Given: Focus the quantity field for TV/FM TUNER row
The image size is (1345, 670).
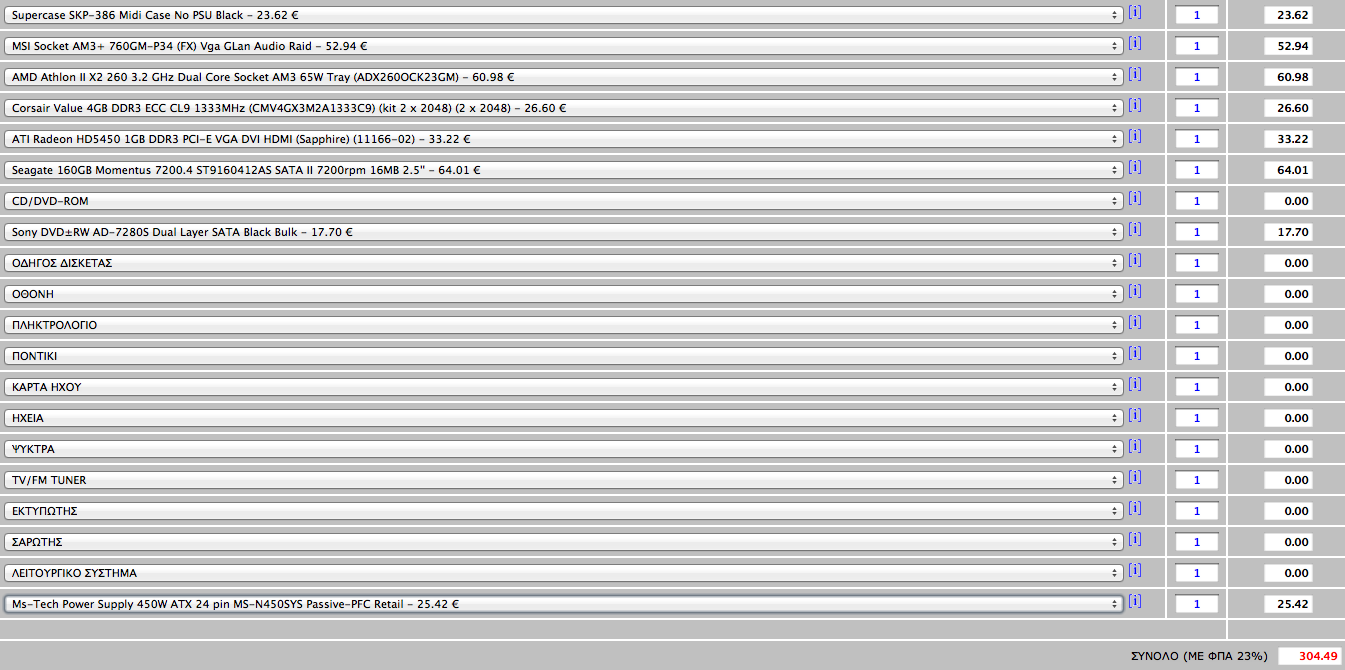Looking at the screenshot, I should [x=1197, y=480].
